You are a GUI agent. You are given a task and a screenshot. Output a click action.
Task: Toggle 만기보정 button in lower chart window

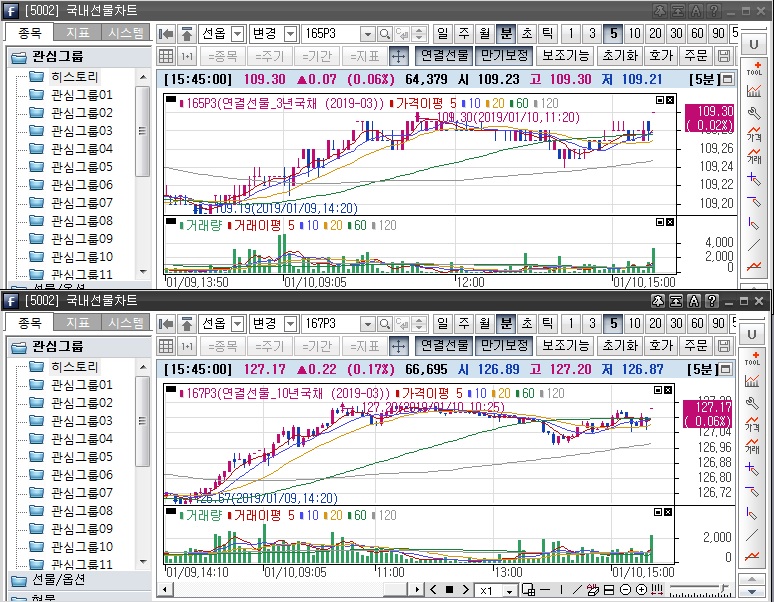pyautogui.click(x=503, y=345)
